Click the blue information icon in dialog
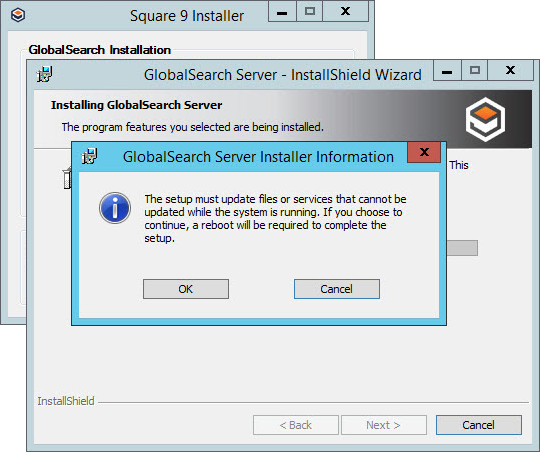This screenshot has height=452, width=540. tap(115, 208)
